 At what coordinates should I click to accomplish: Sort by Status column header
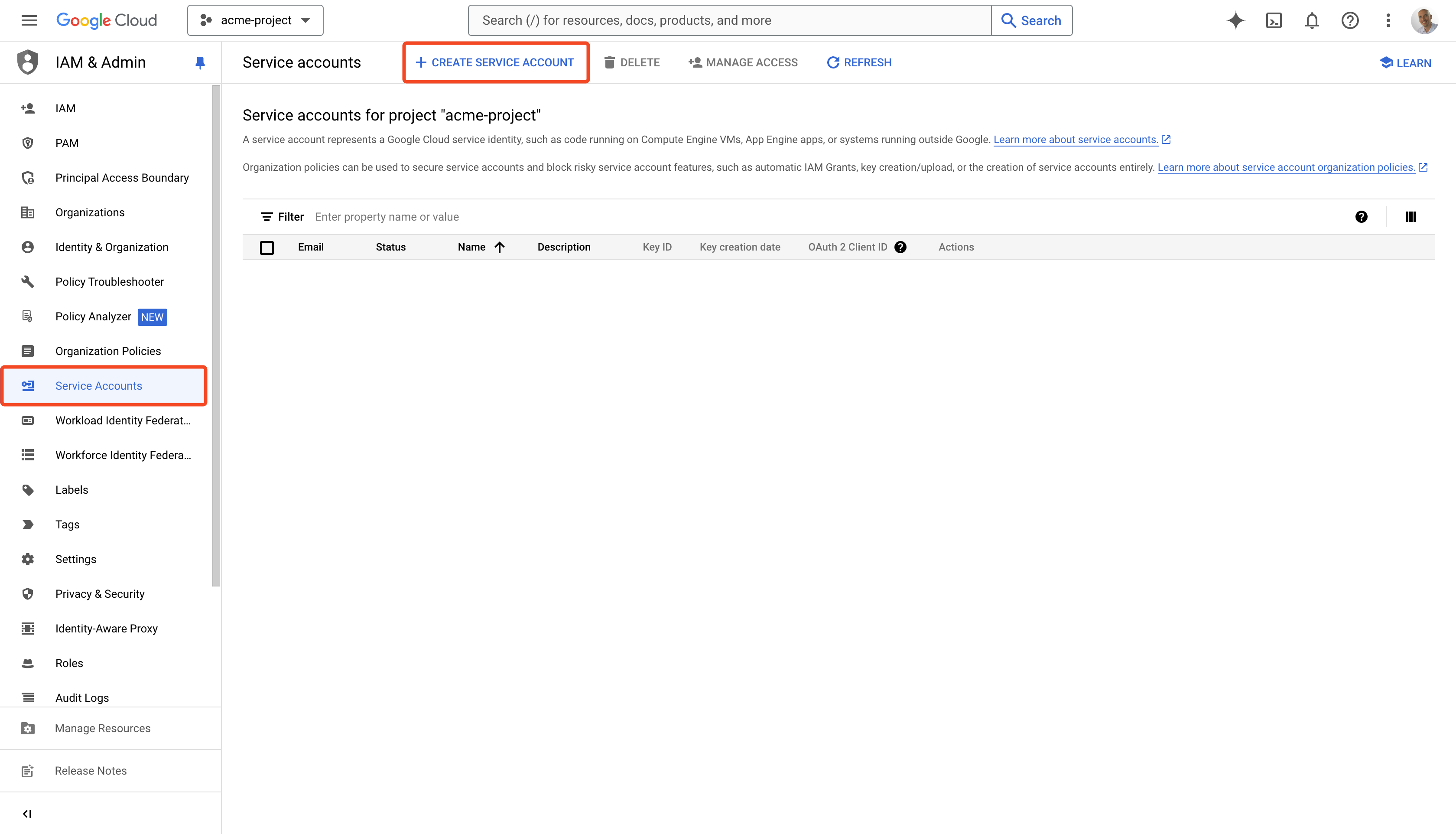[390, 247]
